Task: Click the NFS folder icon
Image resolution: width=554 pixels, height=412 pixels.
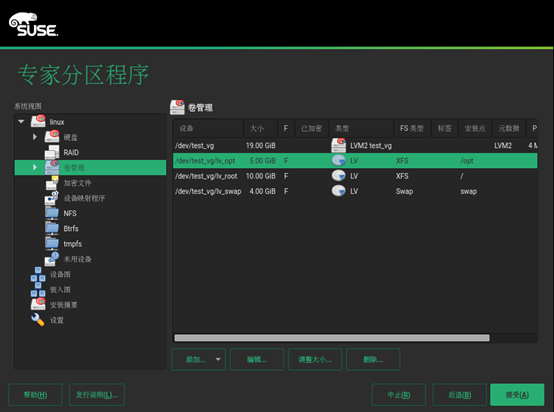Action: click(52, 213)
